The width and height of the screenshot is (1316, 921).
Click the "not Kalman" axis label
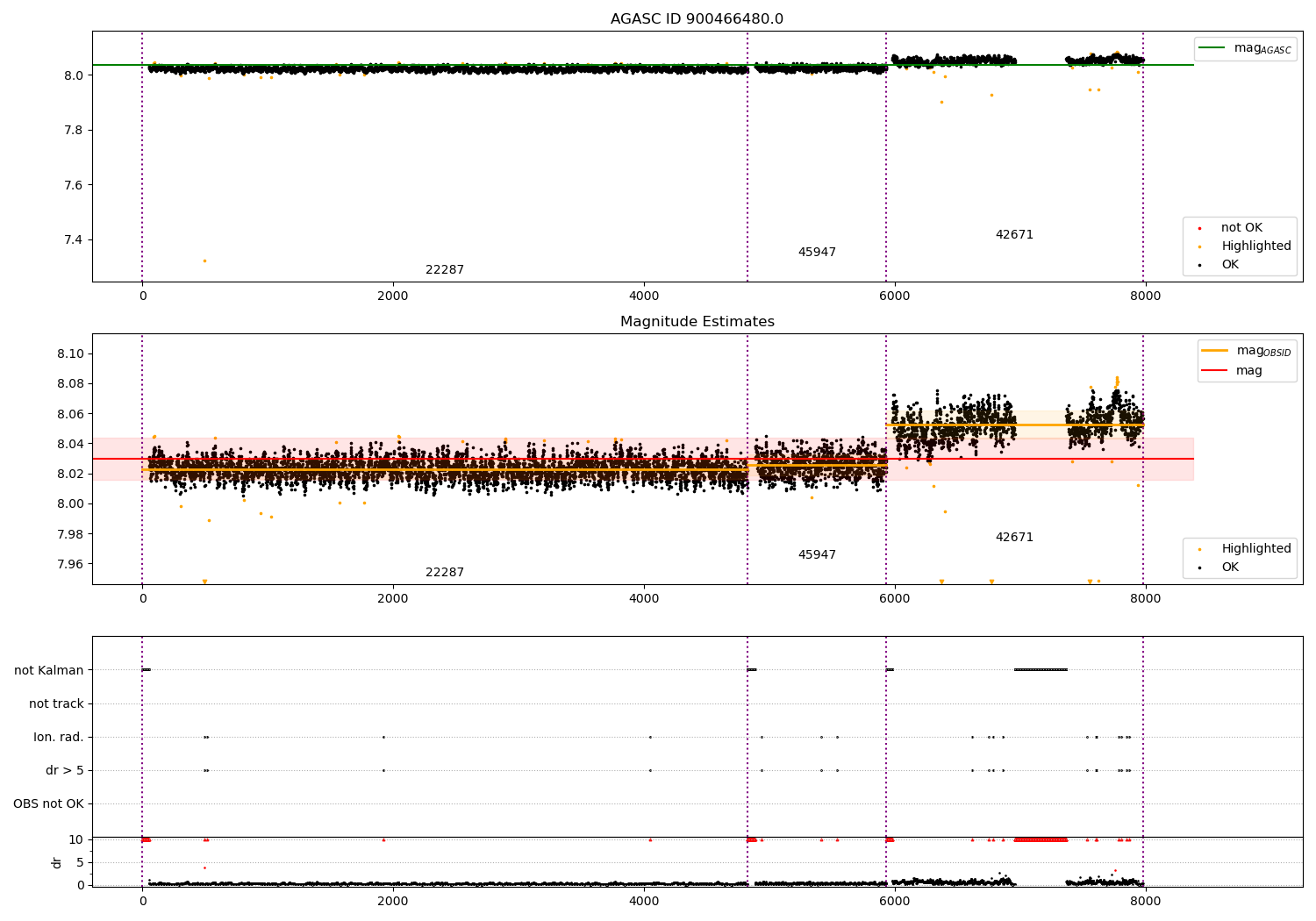(49, 670)
